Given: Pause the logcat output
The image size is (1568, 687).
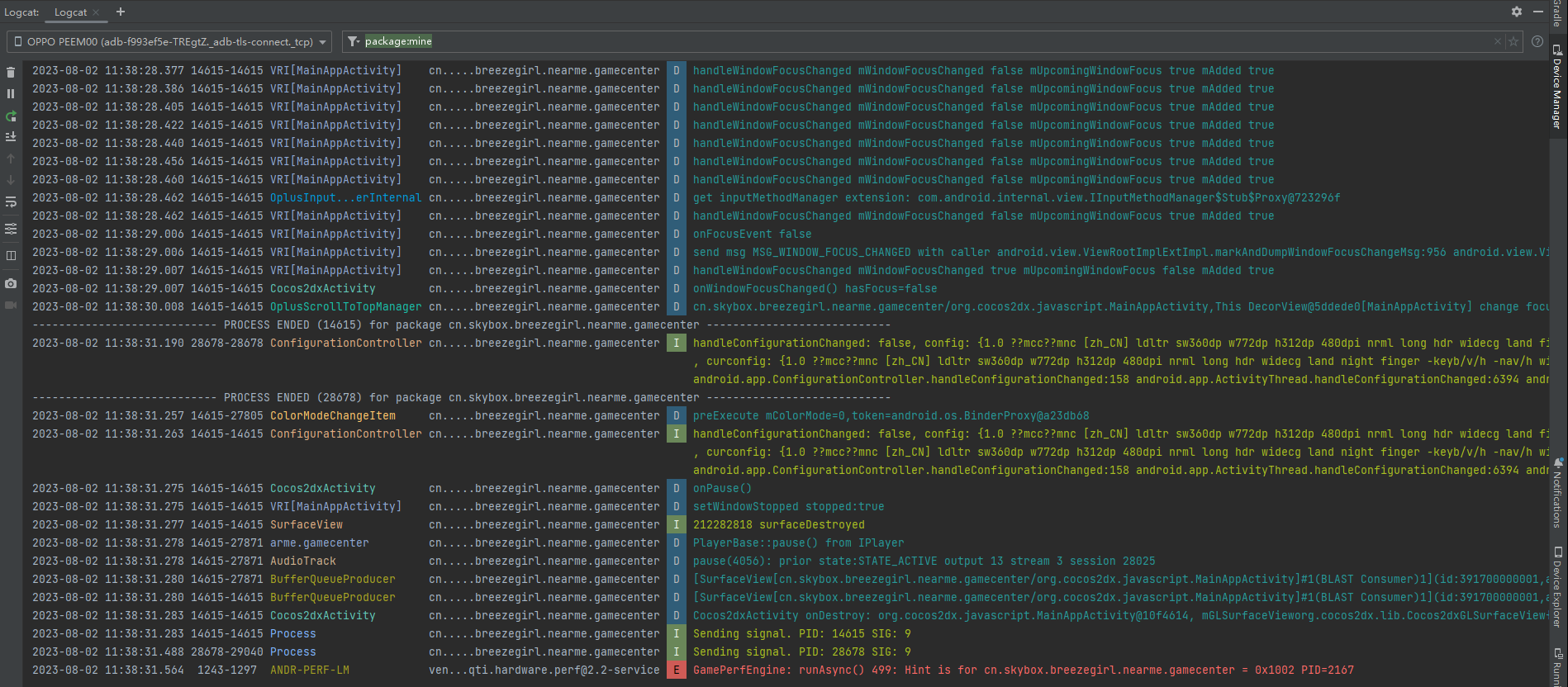Looking at the screenshot, I should pyautogui.click(x=11, y=94).
